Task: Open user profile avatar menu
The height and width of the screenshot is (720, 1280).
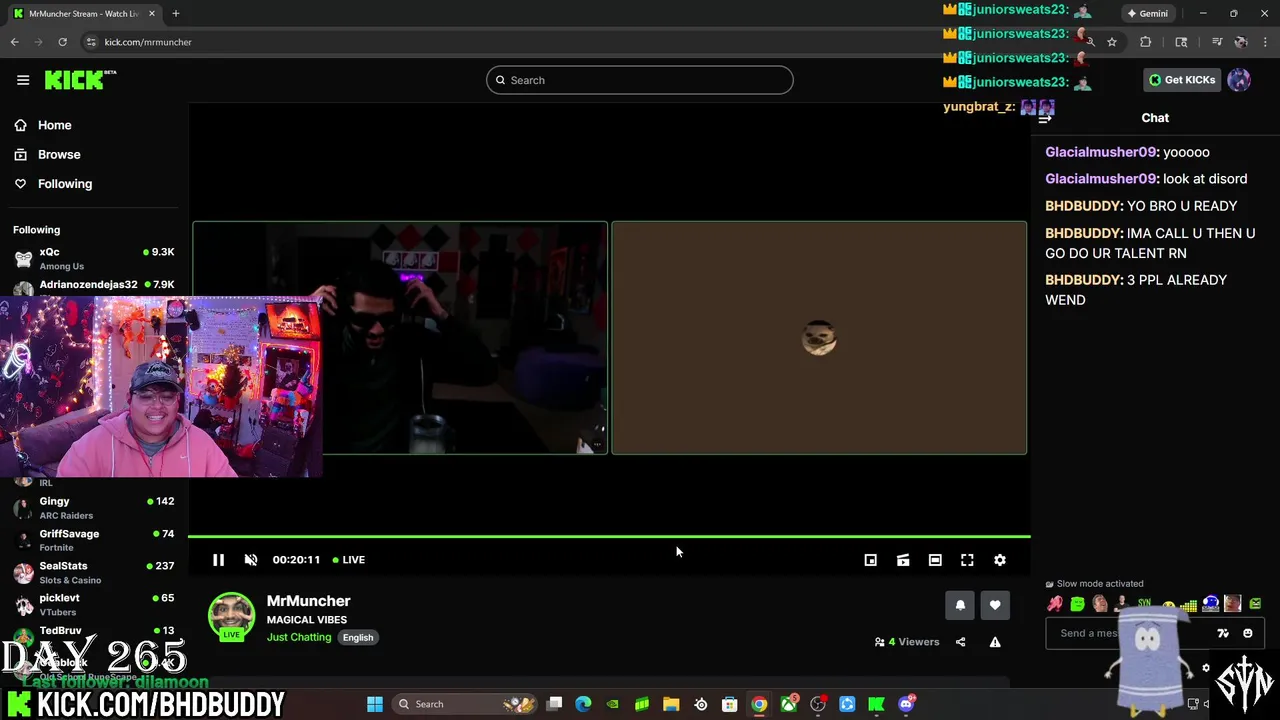Action: (1239, 80)
